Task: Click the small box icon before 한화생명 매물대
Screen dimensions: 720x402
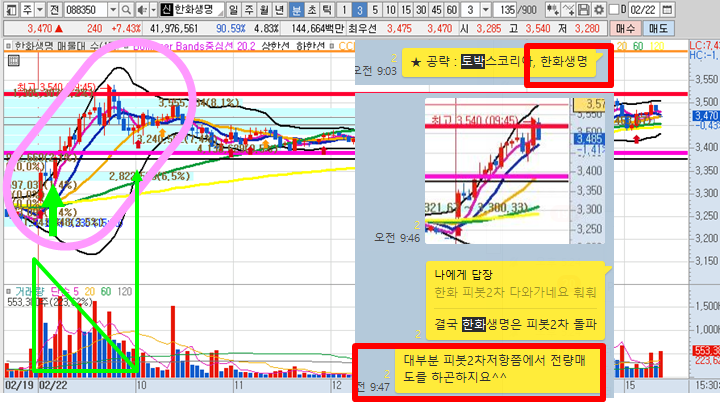Action: pos(8,46)
